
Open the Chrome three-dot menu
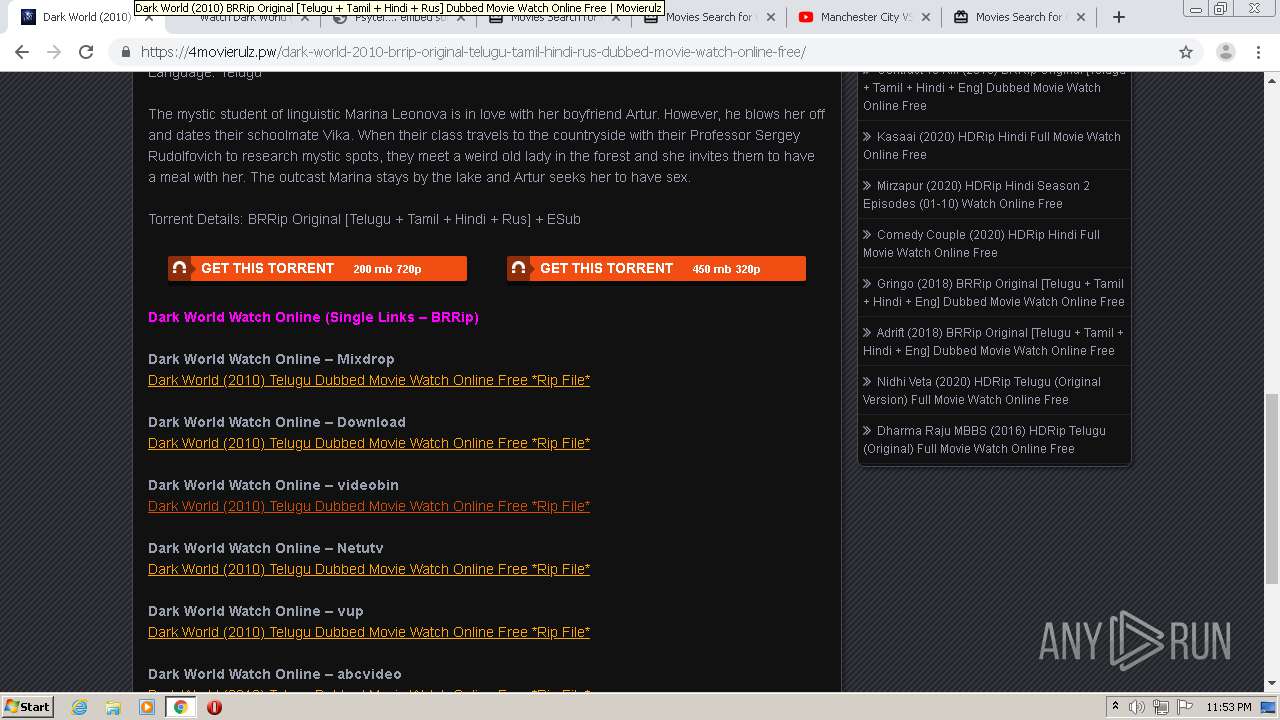(x=1258, y=52)
